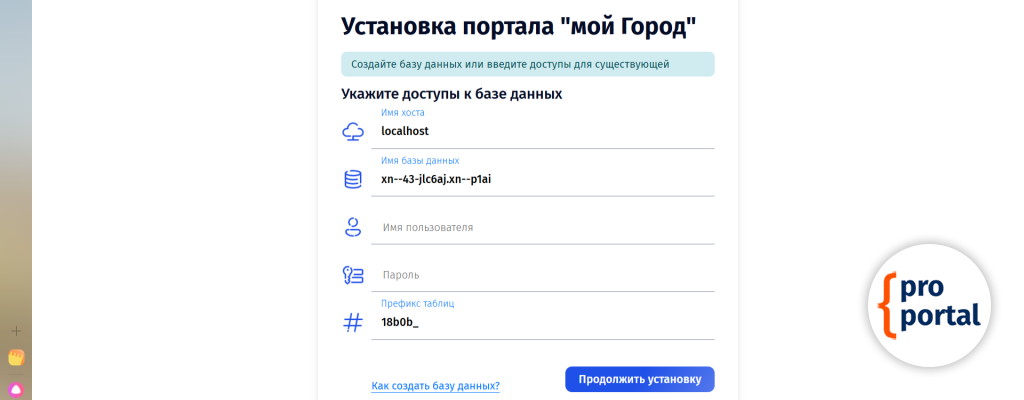
Task: Click the Установка портала "мой Город" heading
Action: tap(518, 26)
